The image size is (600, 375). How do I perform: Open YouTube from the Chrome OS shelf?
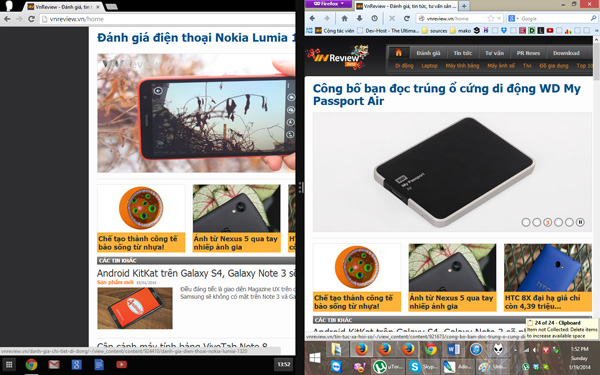[x=121, y=365]
